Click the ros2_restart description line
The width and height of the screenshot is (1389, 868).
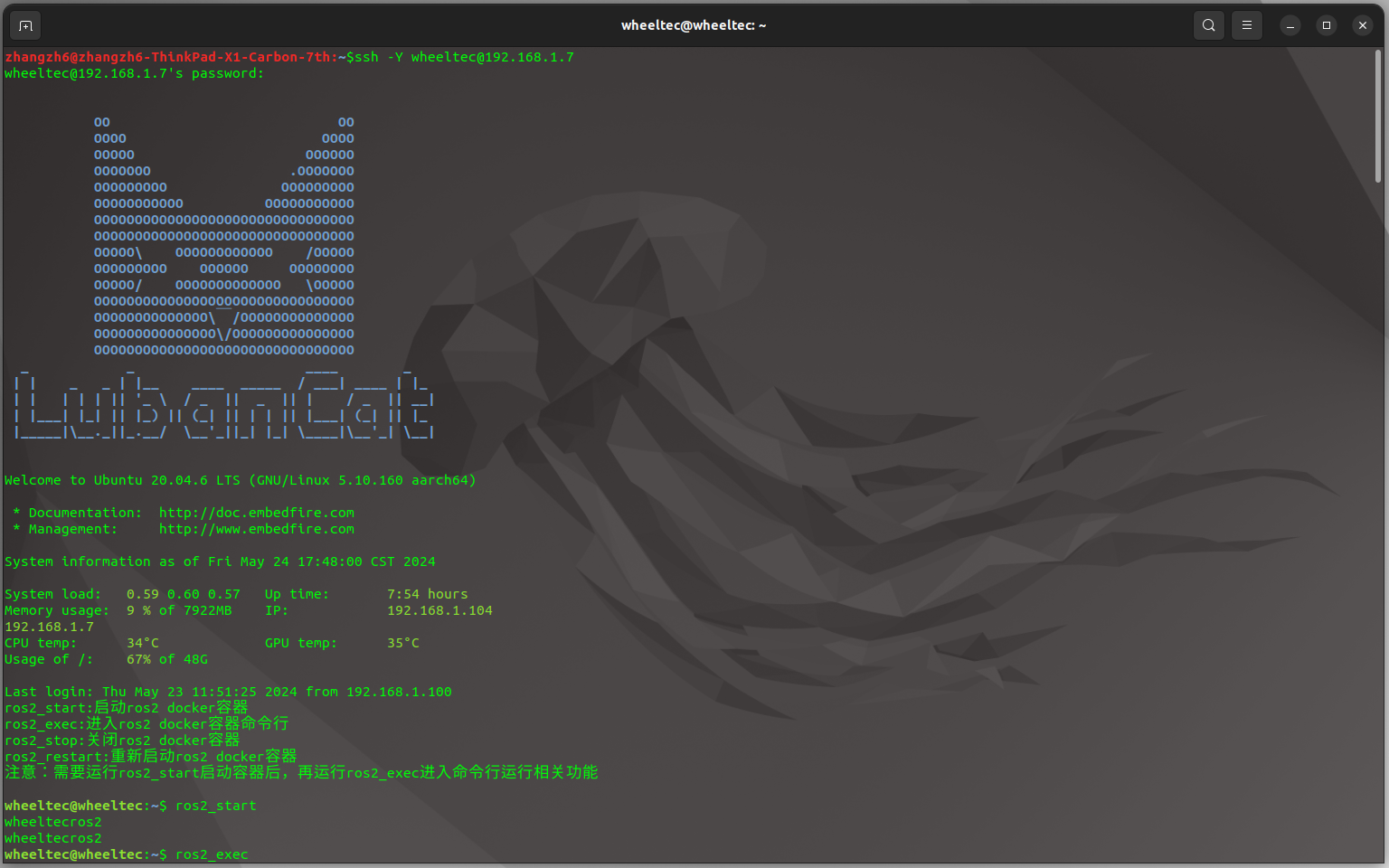150,757
